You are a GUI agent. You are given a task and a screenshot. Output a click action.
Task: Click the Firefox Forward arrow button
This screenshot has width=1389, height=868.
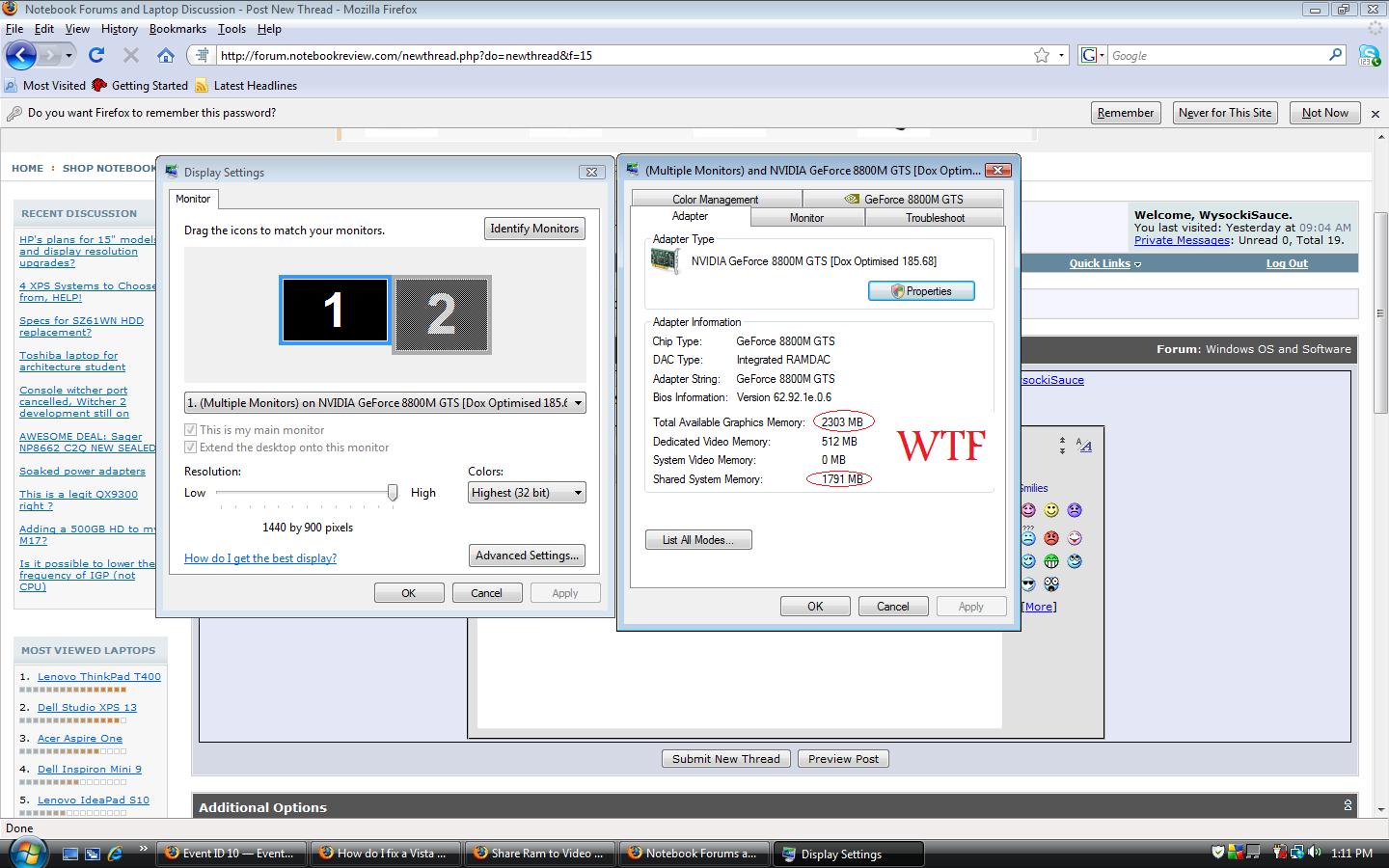coord(50,55)
